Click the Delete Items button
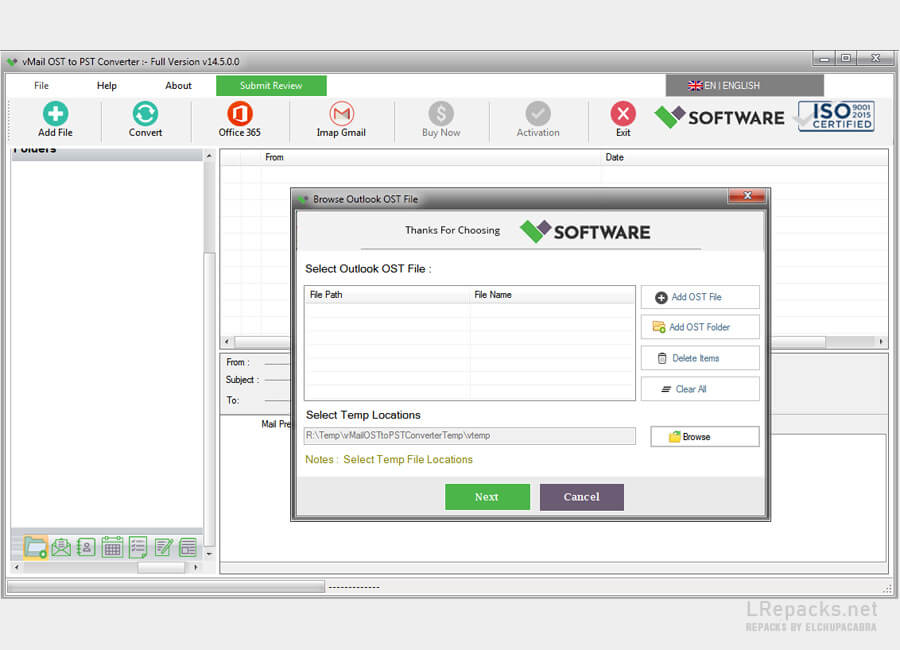The height and width of the screenshot is (650, 900). coord(700,358)
